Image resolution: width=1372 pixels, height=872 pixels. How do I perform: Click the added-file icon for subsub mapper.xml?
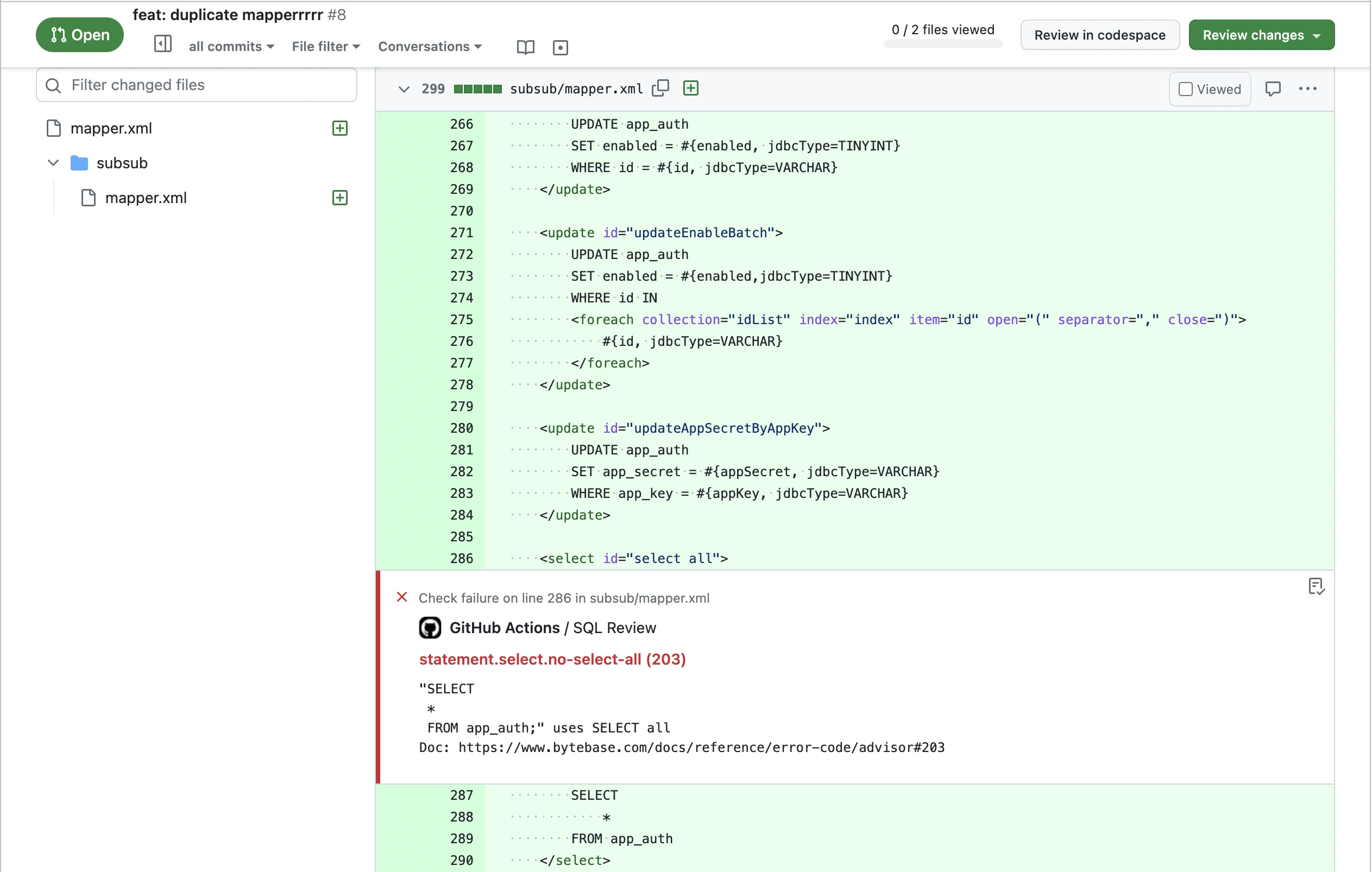click(x=340, y=198)
